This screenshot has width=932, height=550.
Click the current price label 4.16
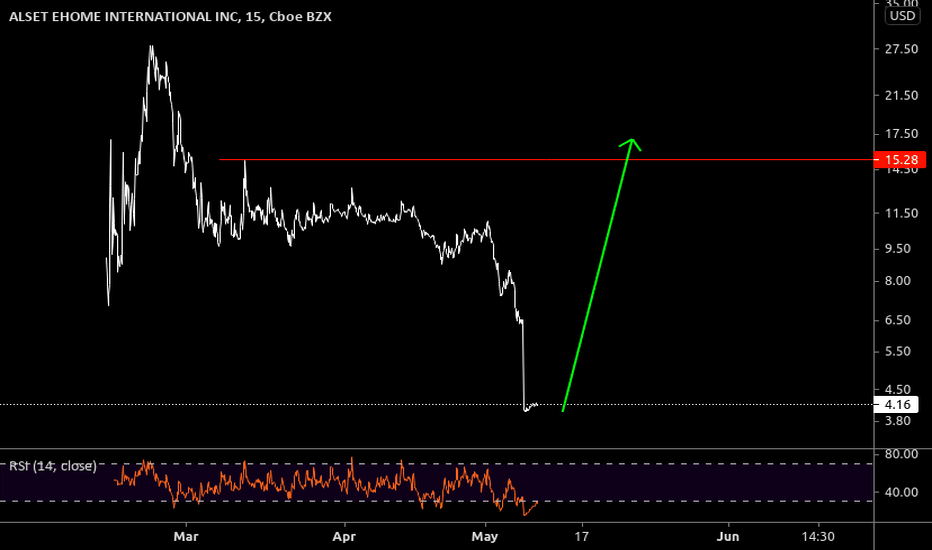(x=896, y=404)
